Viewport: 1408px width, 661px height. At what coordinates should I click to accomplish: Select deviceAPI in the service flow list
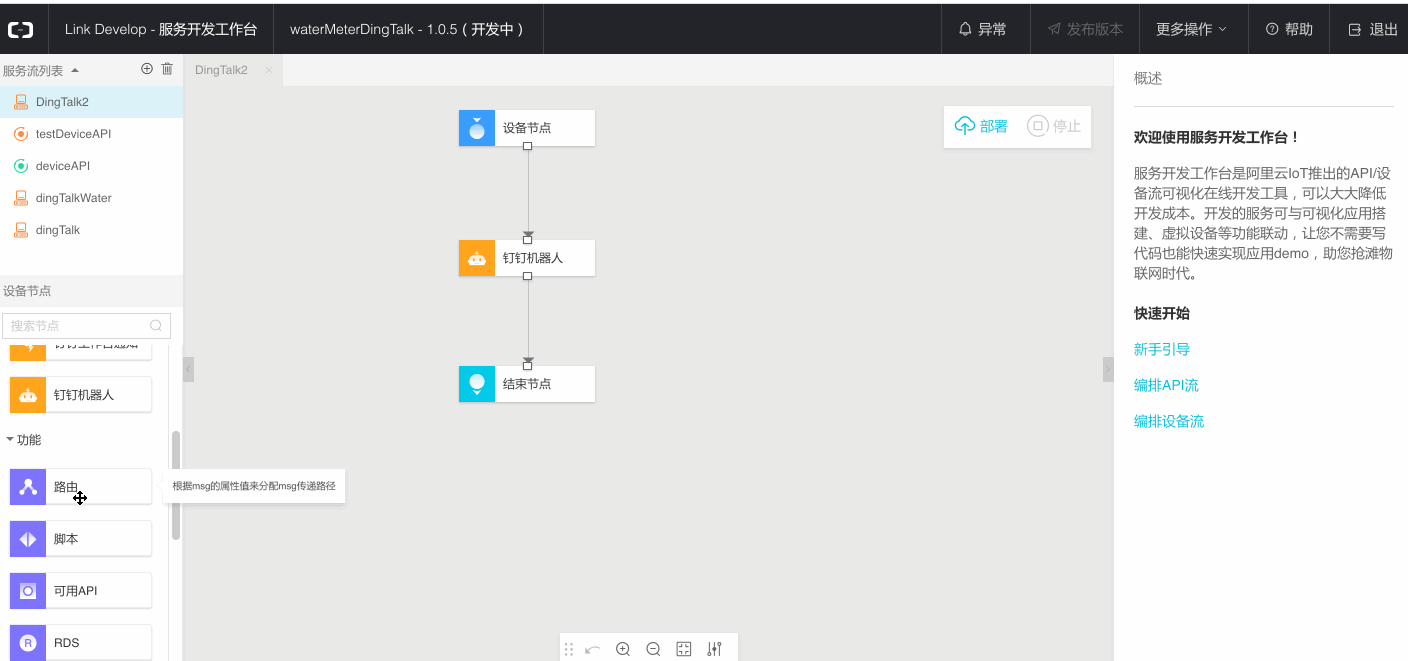91,166
